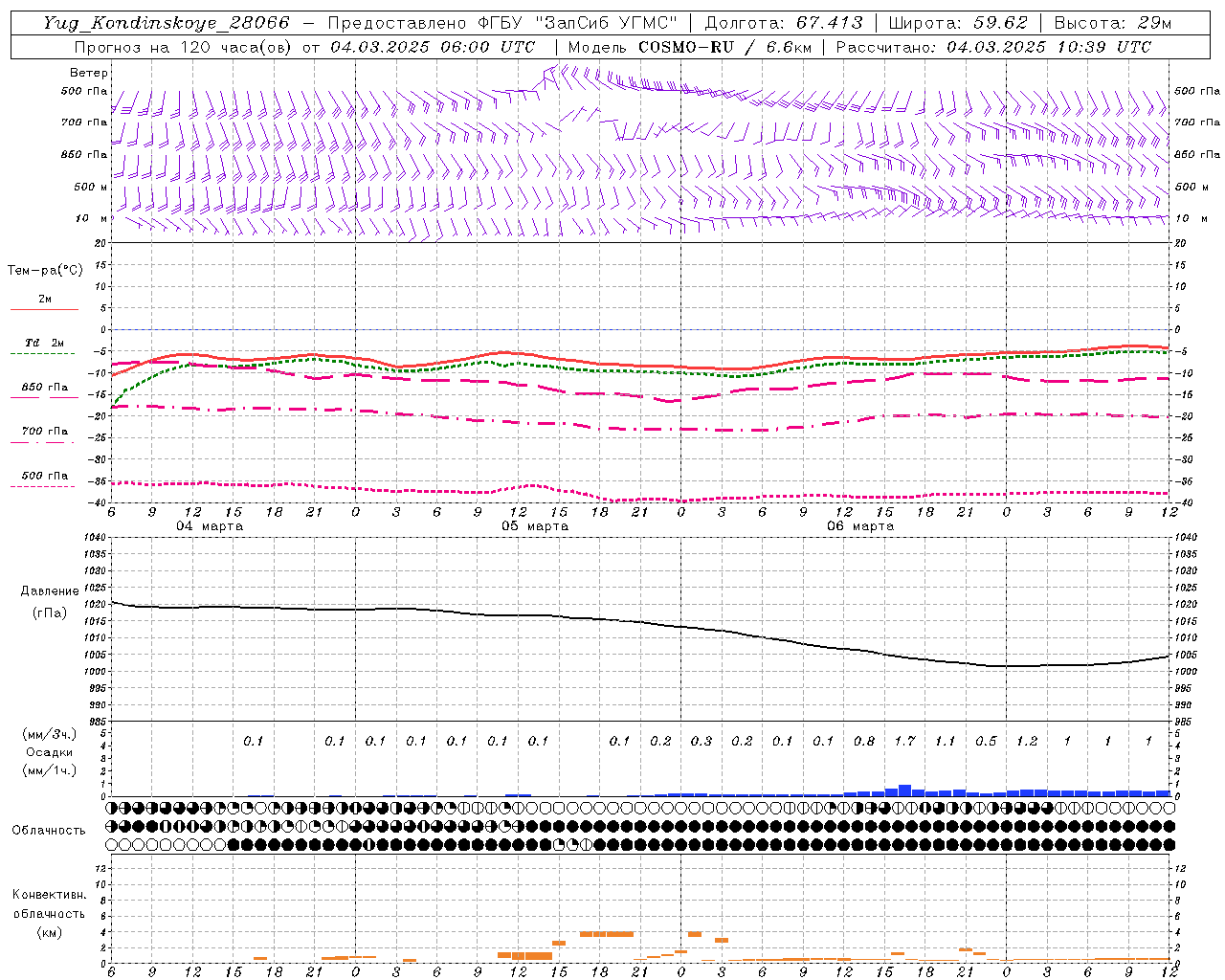
Task: Select the "Широта: 59.62" header value
Action: point(958,23)
